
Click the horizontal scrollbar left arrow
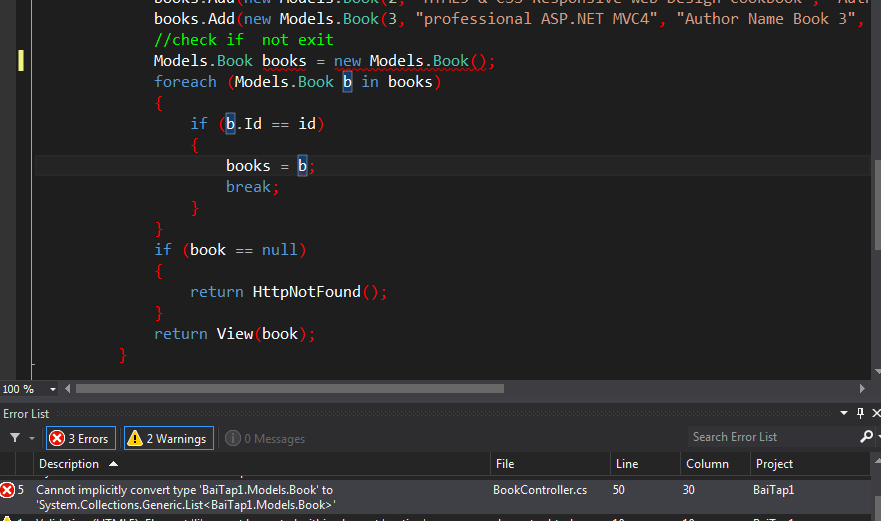click(x=68, y=389)
